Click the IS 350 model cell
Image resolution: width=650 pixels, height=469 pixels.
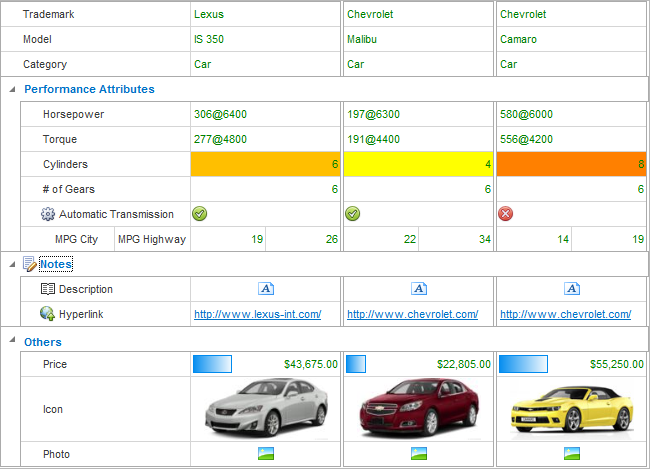(265, 39)
